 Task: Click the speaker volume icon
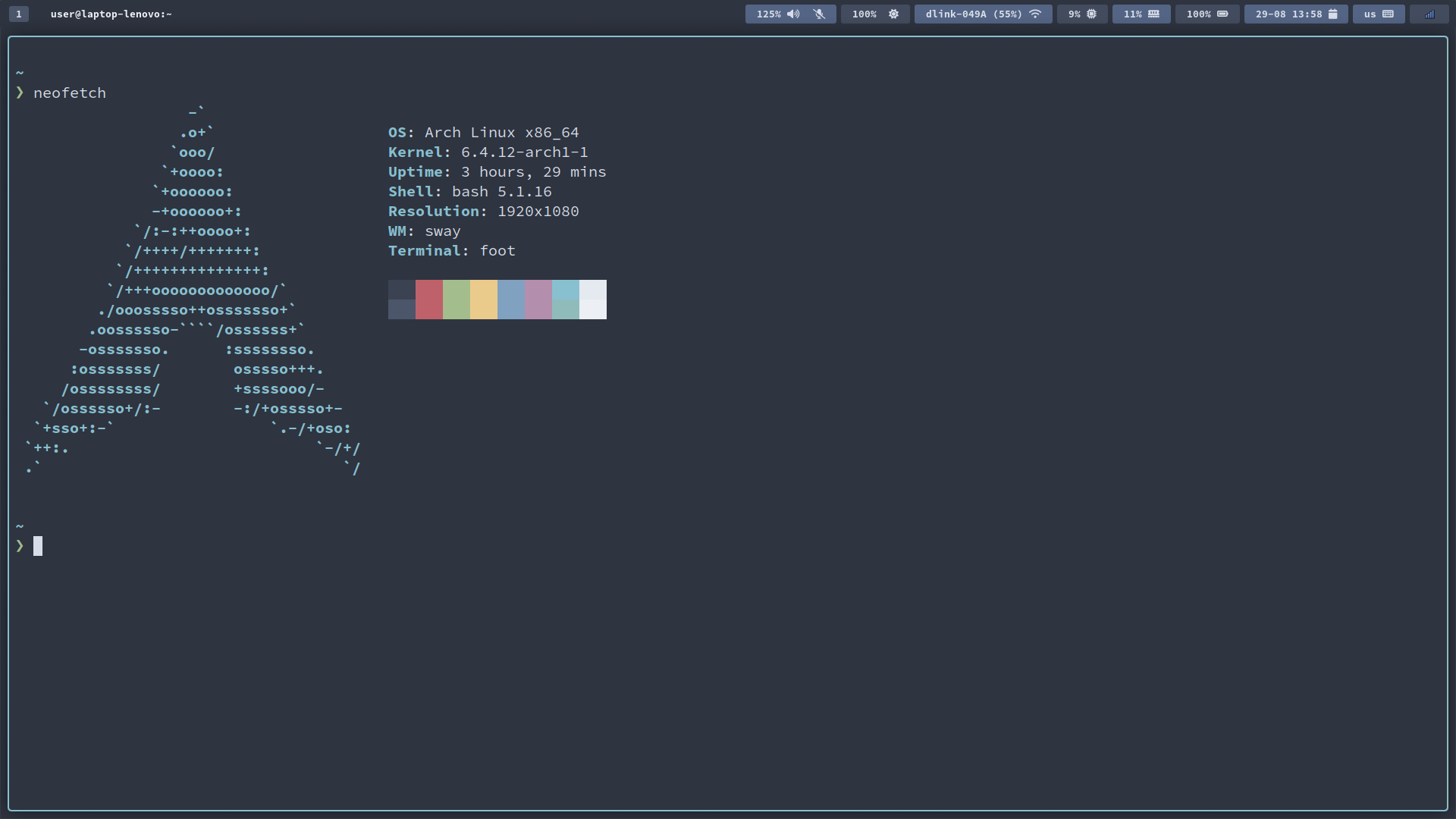(793, 14)
